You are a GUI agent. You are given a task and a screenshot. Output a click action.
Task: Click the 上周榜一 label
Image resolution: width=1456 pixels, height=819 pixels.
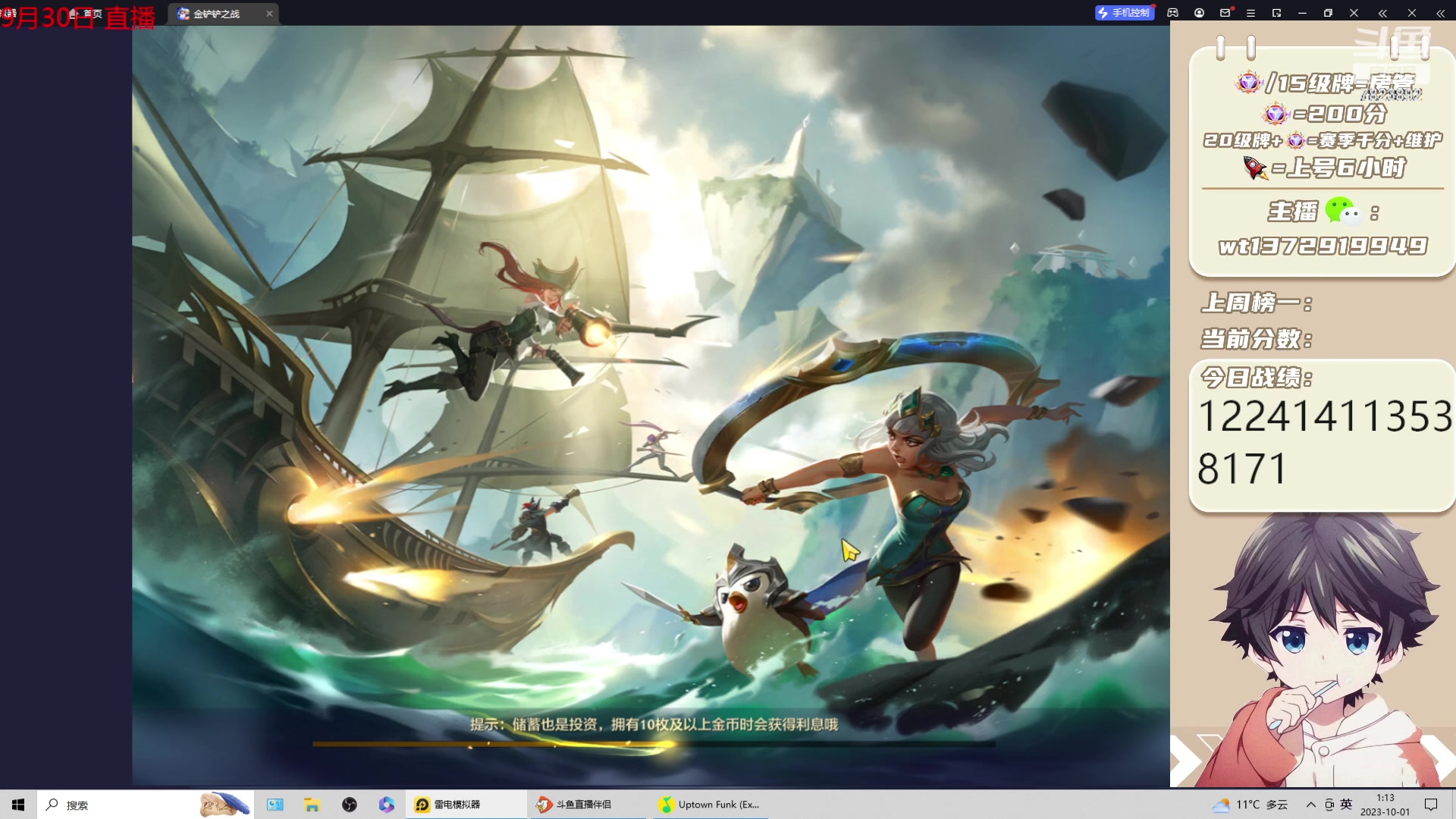pos(1257,303)
